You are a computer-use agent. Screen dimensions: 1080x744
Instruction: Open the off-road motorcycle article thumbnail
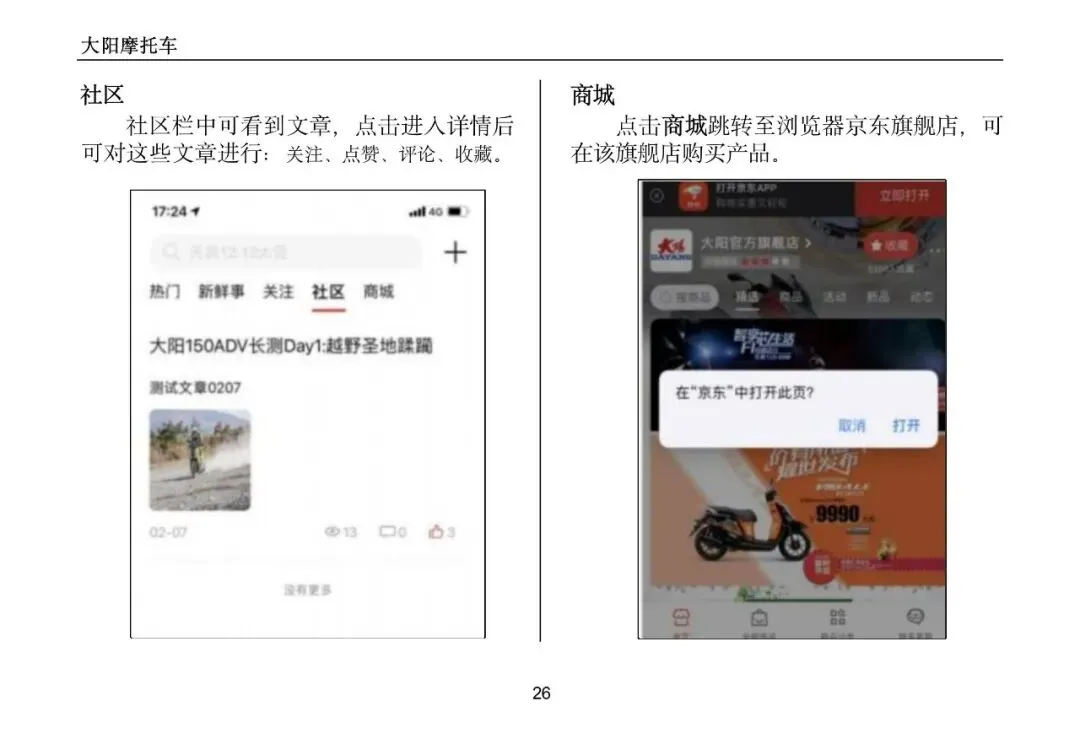click(200, 459)
